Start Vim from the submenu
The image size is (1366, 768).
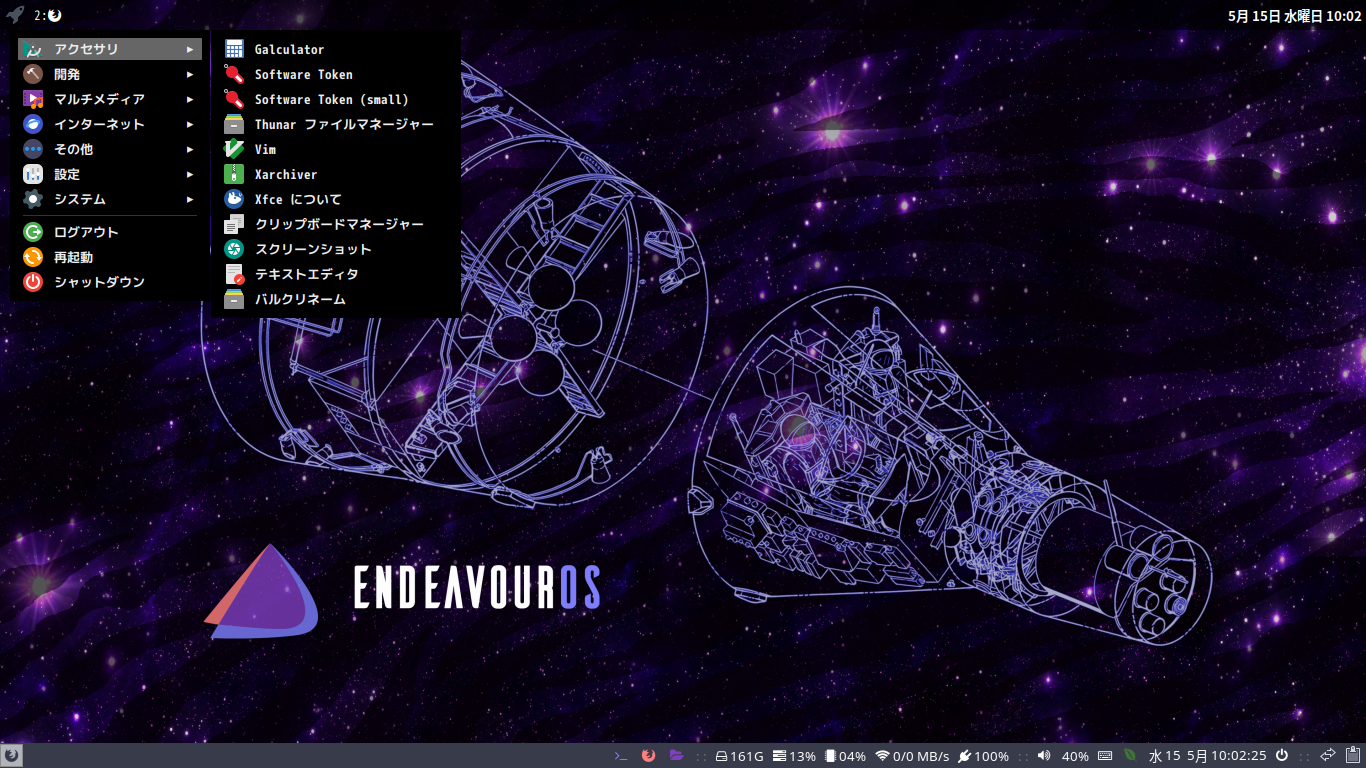[x=335, y=149]
